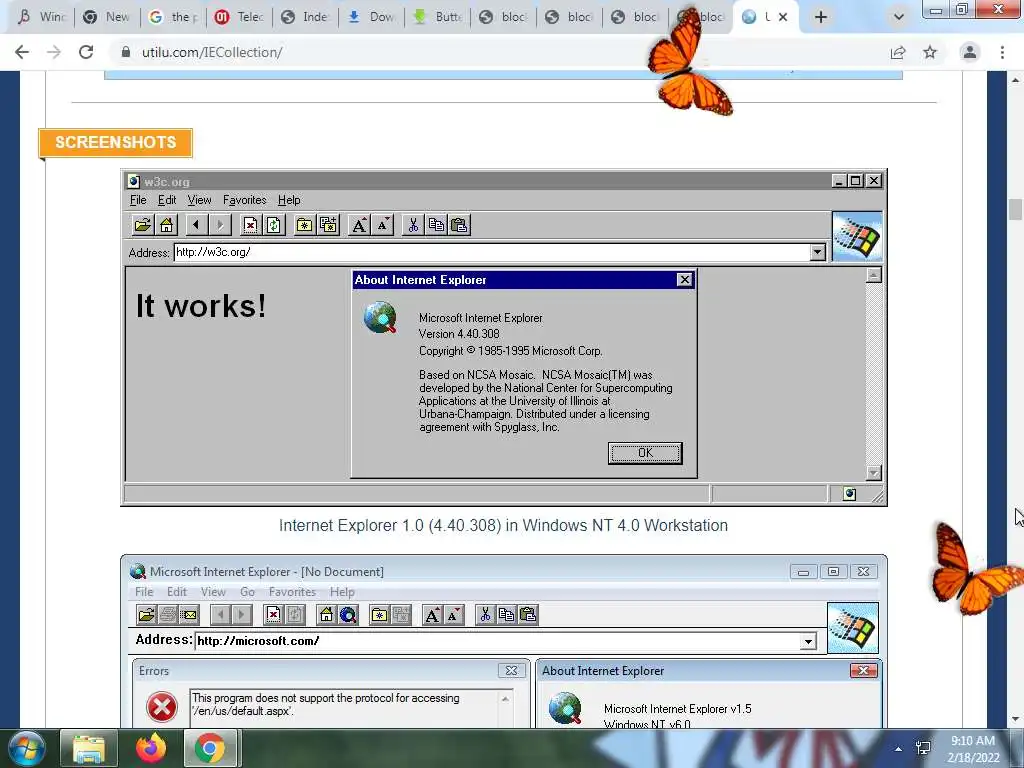The width and height of the screenshot is (1024, 768).
Task: Click the Internet Explorer 1.0 caption text
Action: click(x=503, y=525)
